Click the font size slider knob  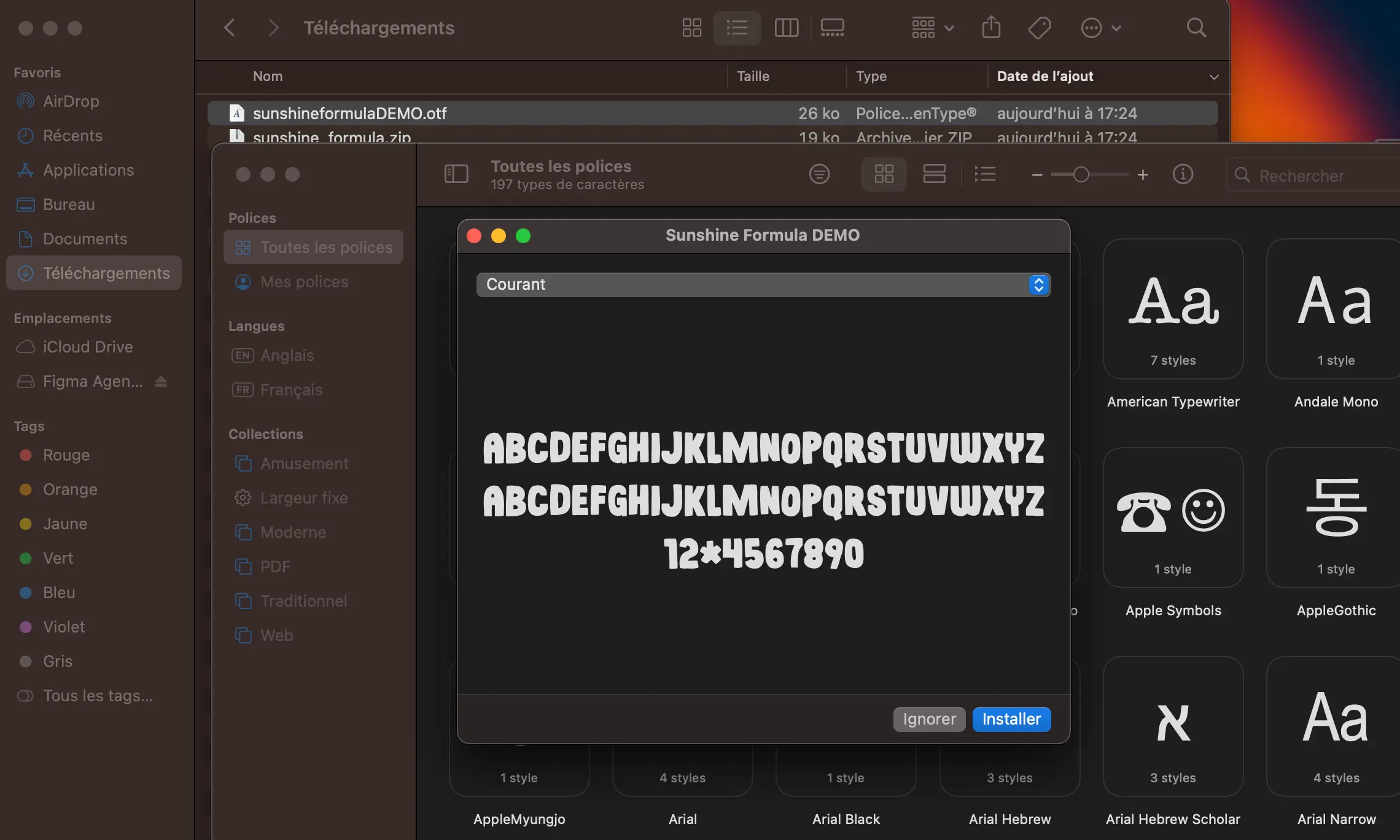pos(1081,175)
